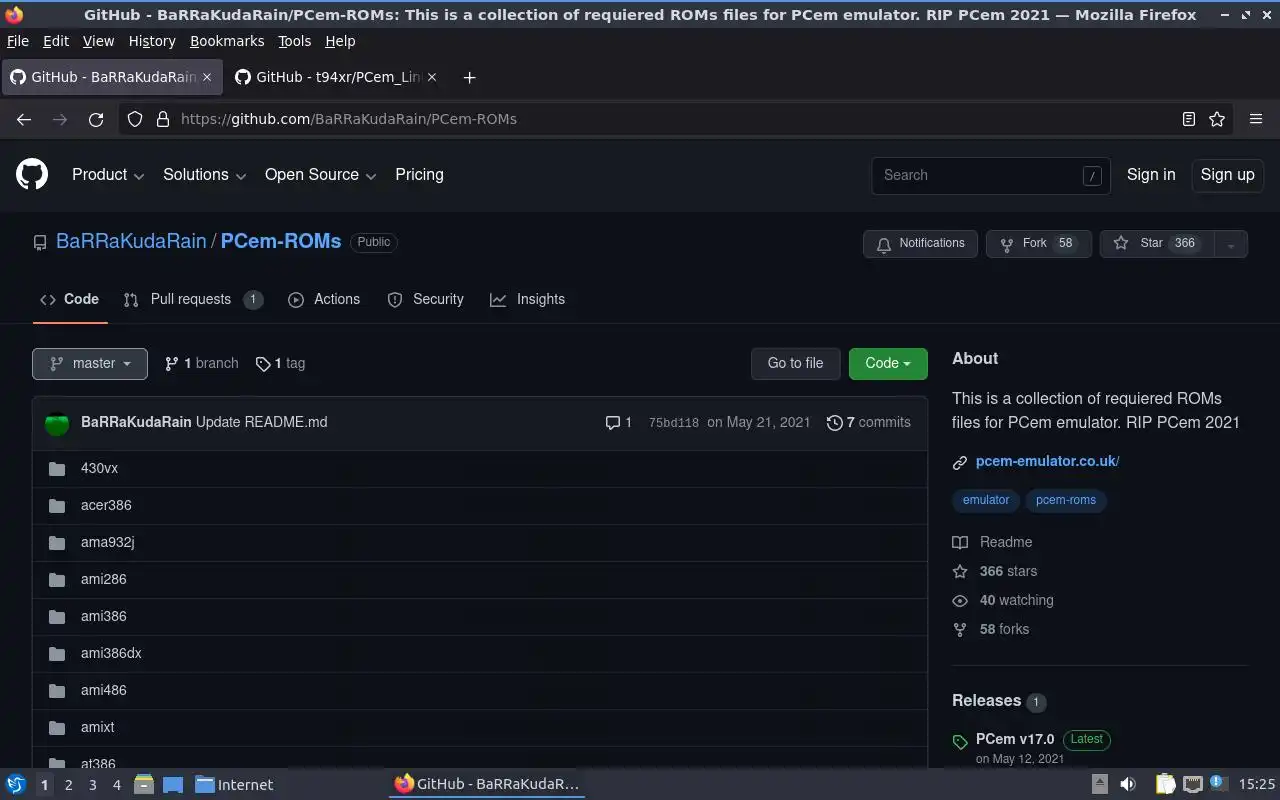The height and width of the screenshot is (800, 1280).
Task: Switch to the Pull requests tab
Action: [x=193, y=299]
